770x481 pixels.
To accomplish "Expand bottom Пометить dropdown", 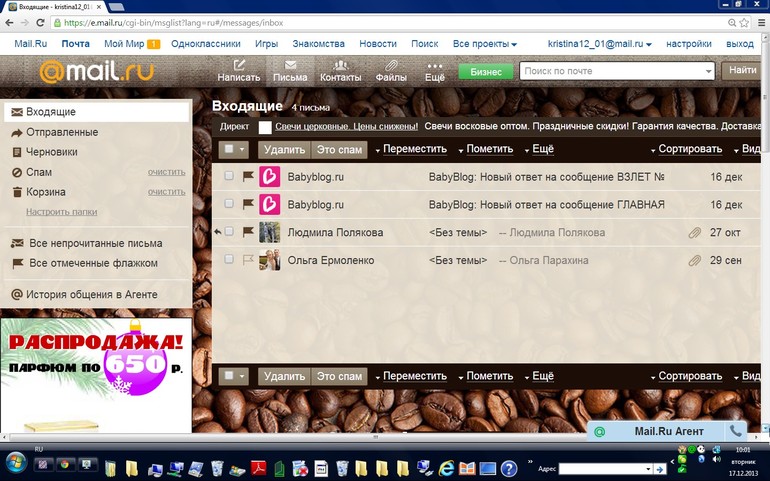I will (486, 376).
